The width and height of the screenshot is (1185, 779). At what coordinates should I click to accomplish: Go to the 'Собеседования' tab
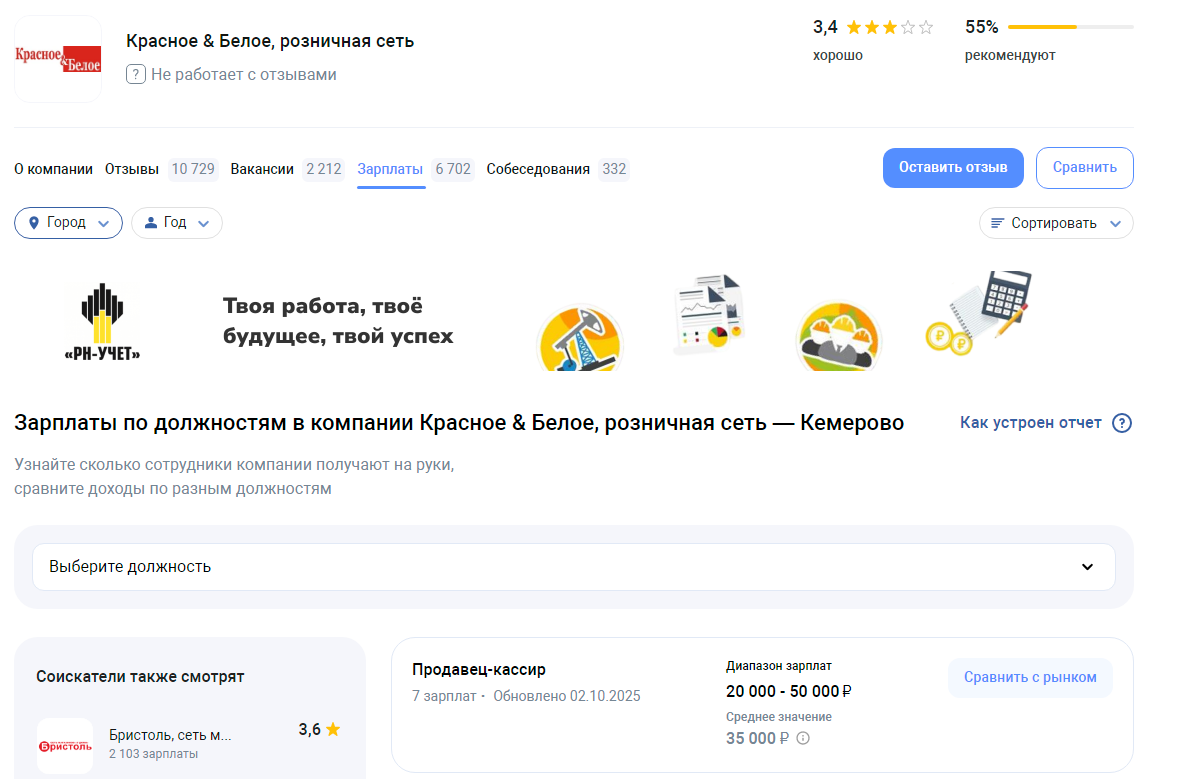[x=538, y=169]
